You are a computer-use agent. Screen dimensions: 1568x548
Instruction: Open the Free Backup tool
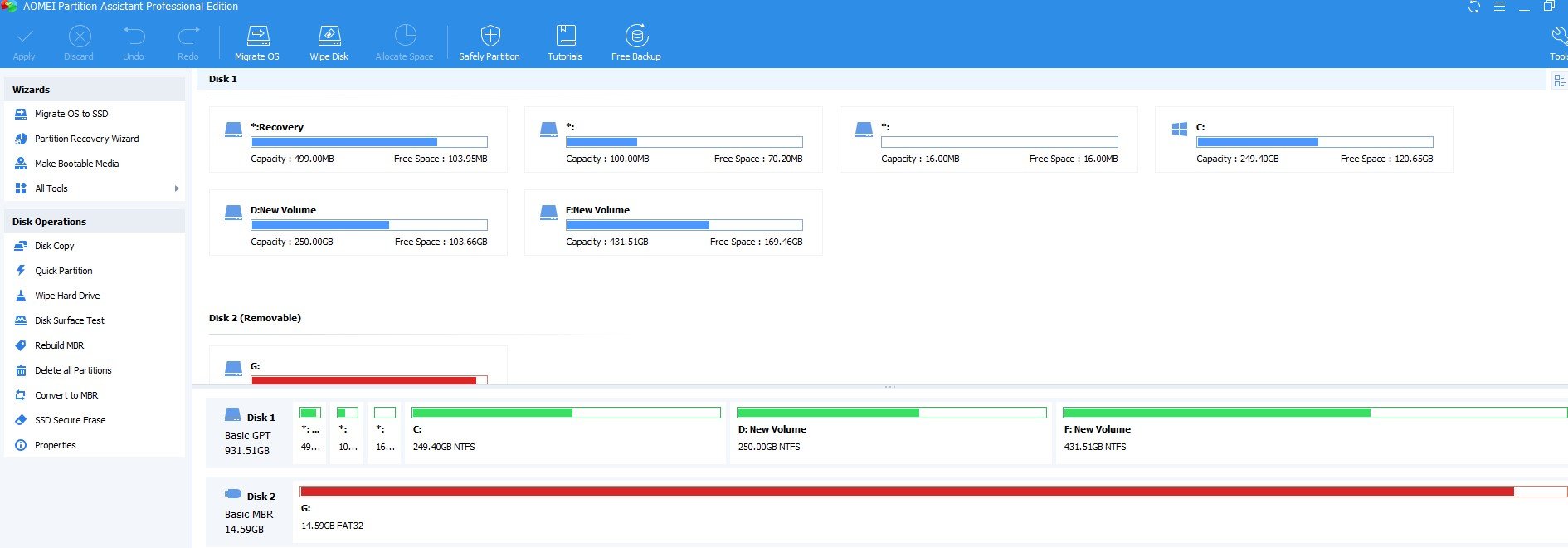636,43
